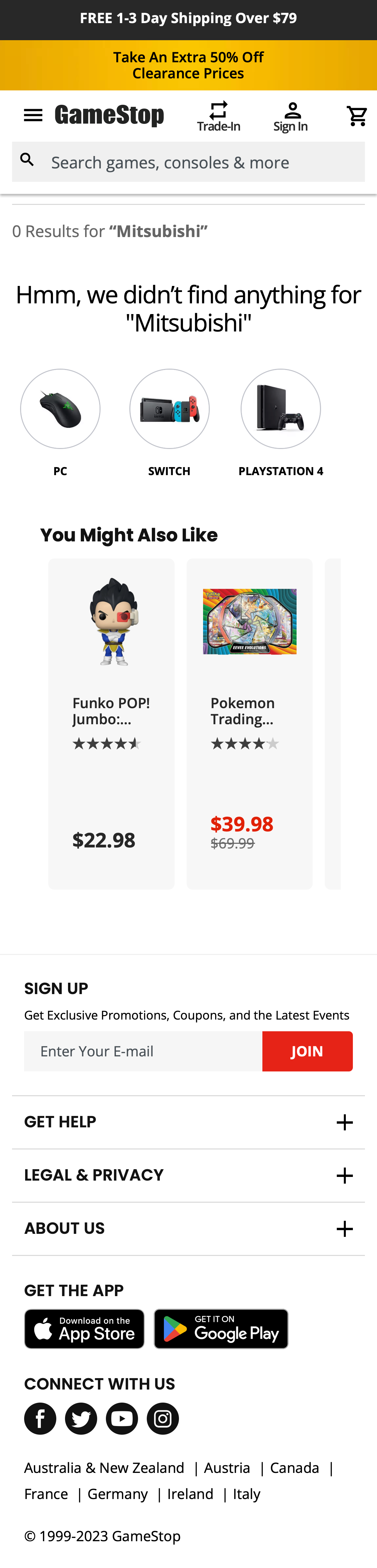
Task: Open GameStop's YouTube channel
Action: [x=122, y=1419]
